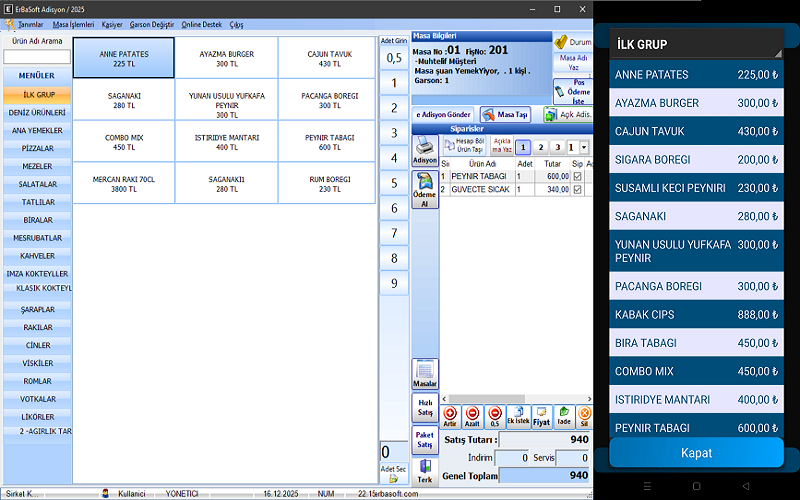Open the Ödeme Al payment icon
800x500 pixels.
425,190
